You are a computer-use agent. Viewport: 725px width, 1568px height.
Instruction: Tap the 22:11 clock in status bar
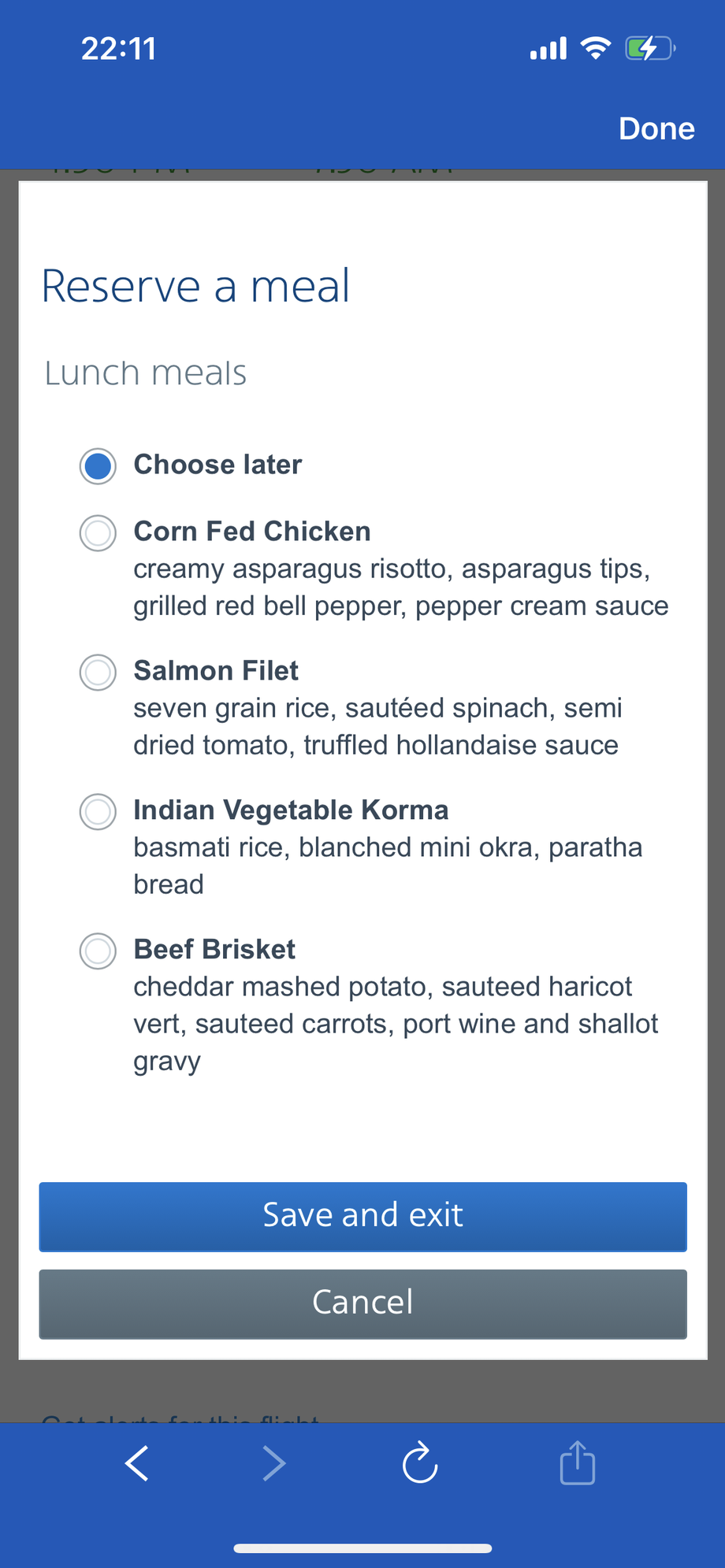pyautogui.click(x=119, y=49)
